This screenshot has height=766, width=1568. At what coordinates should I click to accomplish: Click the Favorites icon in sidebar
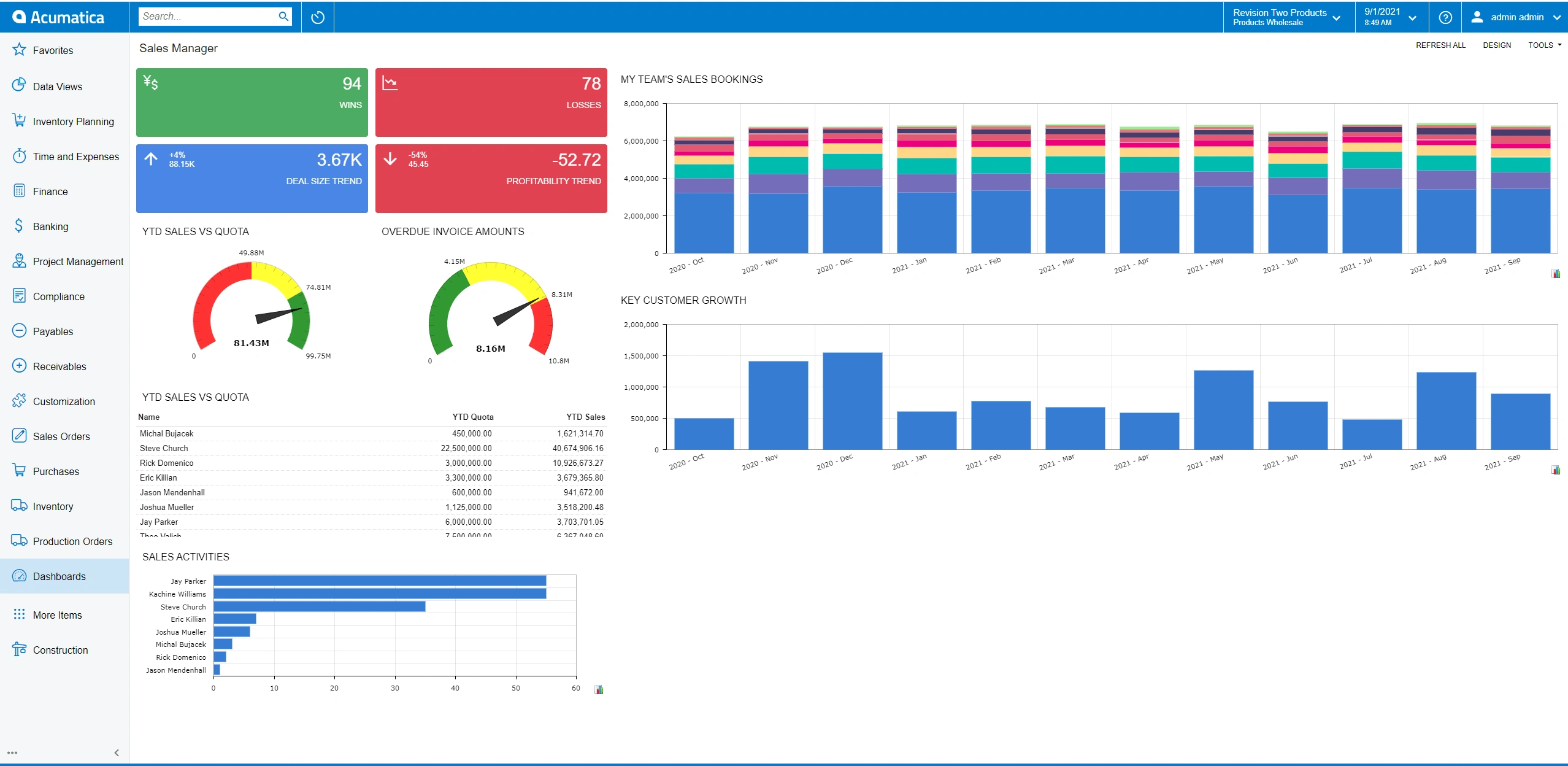[19, 51]
